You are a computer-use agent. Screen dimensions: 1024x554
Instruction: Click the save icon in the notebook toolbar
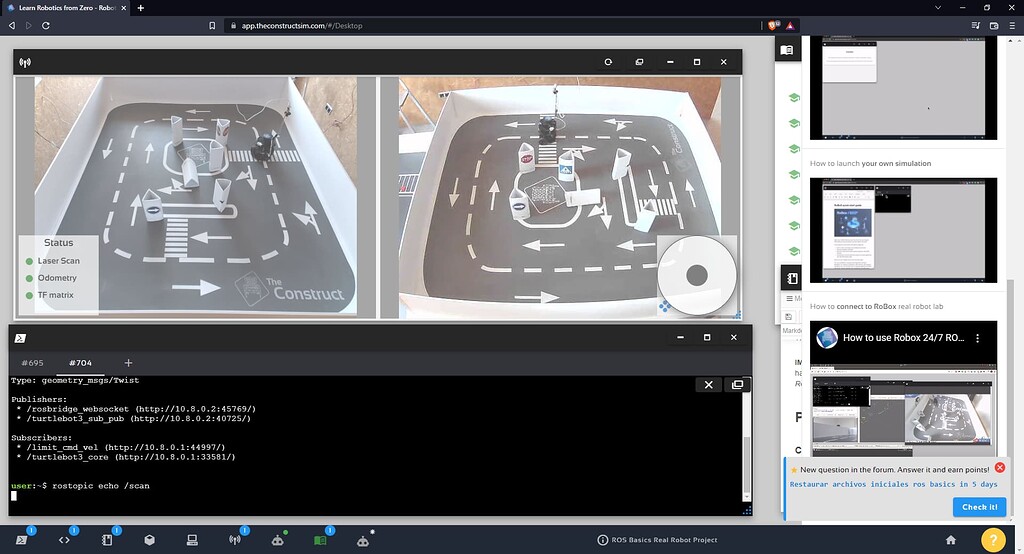(788, 317)
